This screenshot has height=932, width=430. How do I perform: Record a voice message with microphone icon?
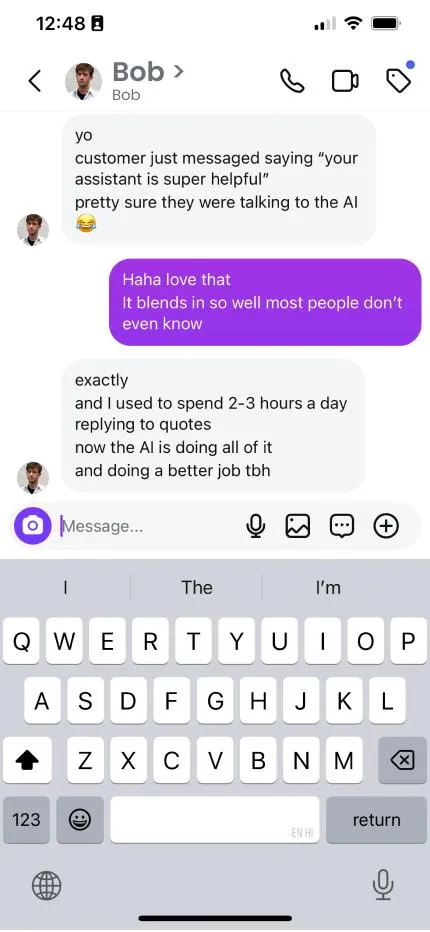(256, 525)
